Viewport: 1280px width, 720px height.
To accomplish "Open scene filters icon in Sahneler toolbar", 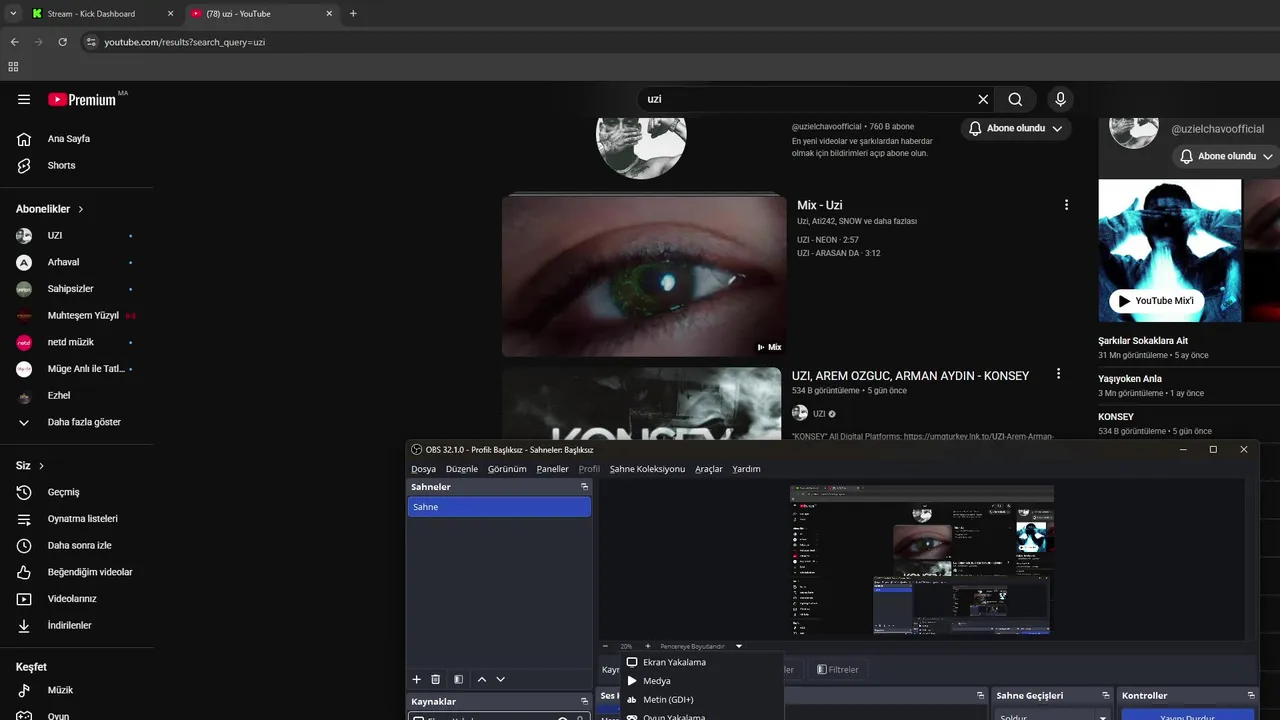I will pos(458,679).
